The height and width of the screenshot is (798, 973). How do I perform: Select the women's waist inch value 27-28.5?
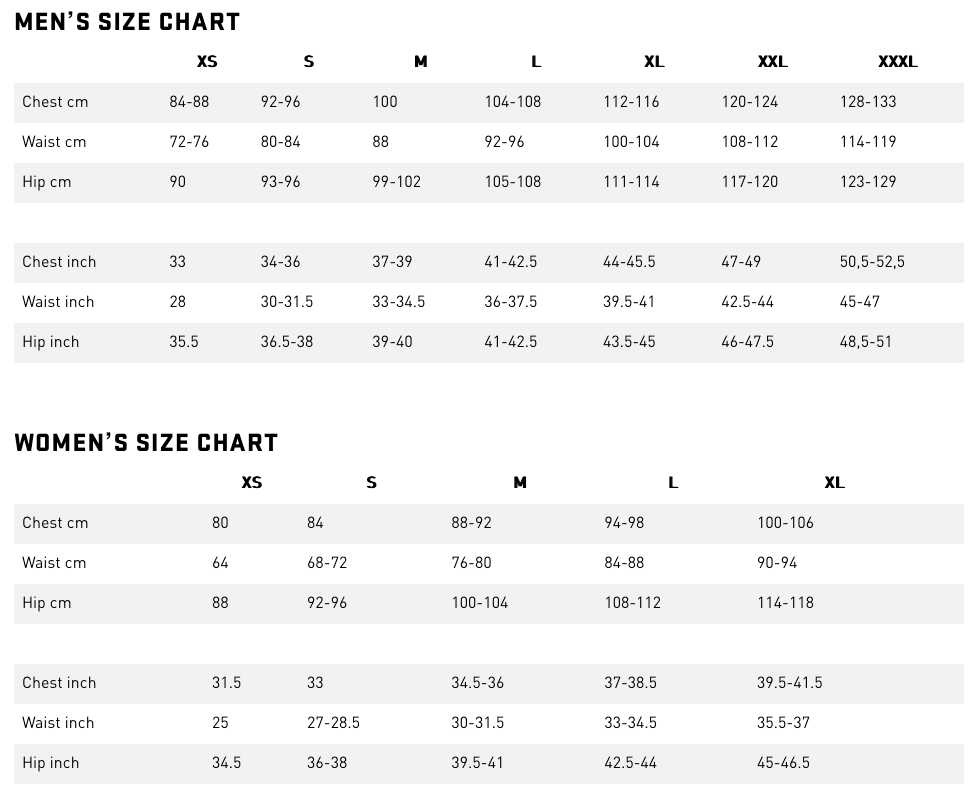333,723
